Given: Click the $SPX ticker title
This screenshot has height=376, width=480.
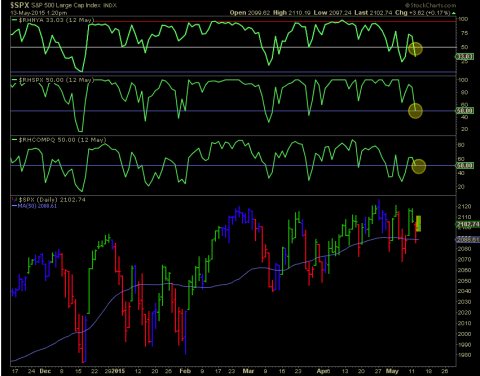Looking at the screenshot, I should click(x=20, y=5).
